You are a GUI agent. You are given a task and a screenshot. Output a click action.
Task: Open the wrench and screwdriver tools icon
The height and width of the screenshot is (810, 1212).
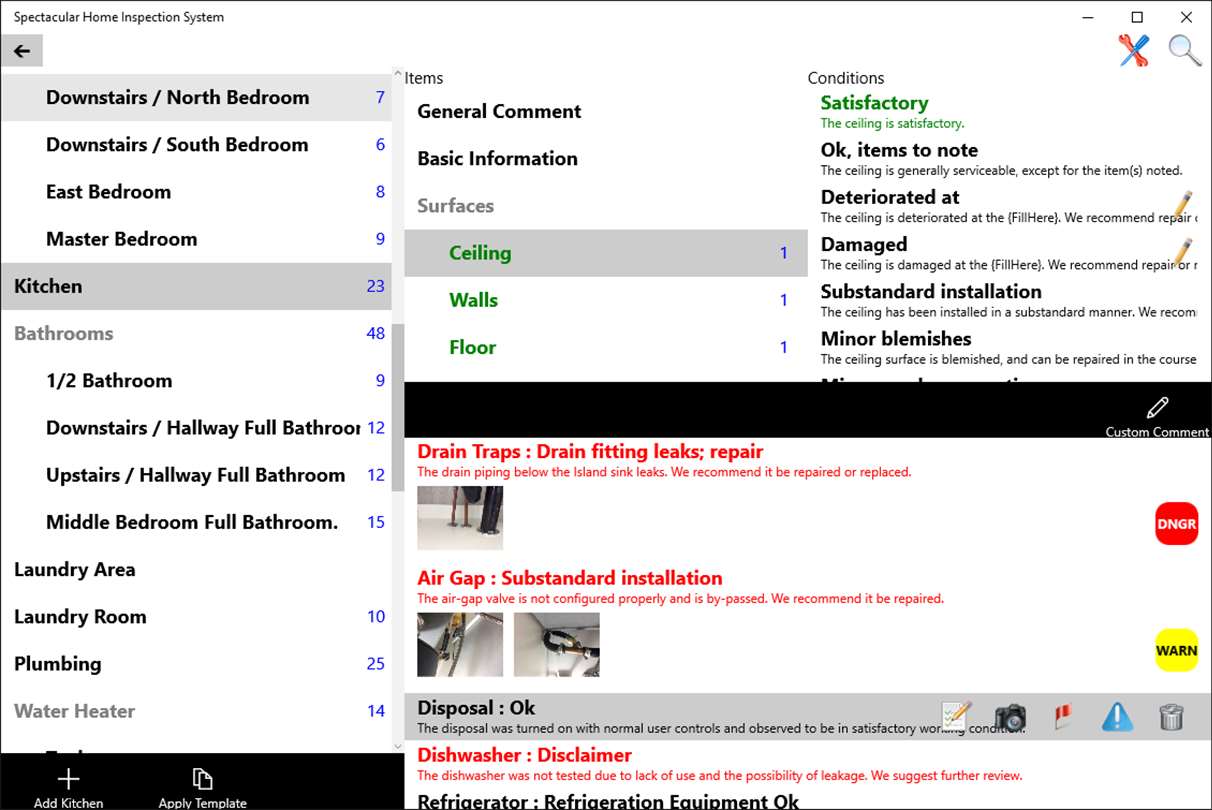coord(1134,50)
